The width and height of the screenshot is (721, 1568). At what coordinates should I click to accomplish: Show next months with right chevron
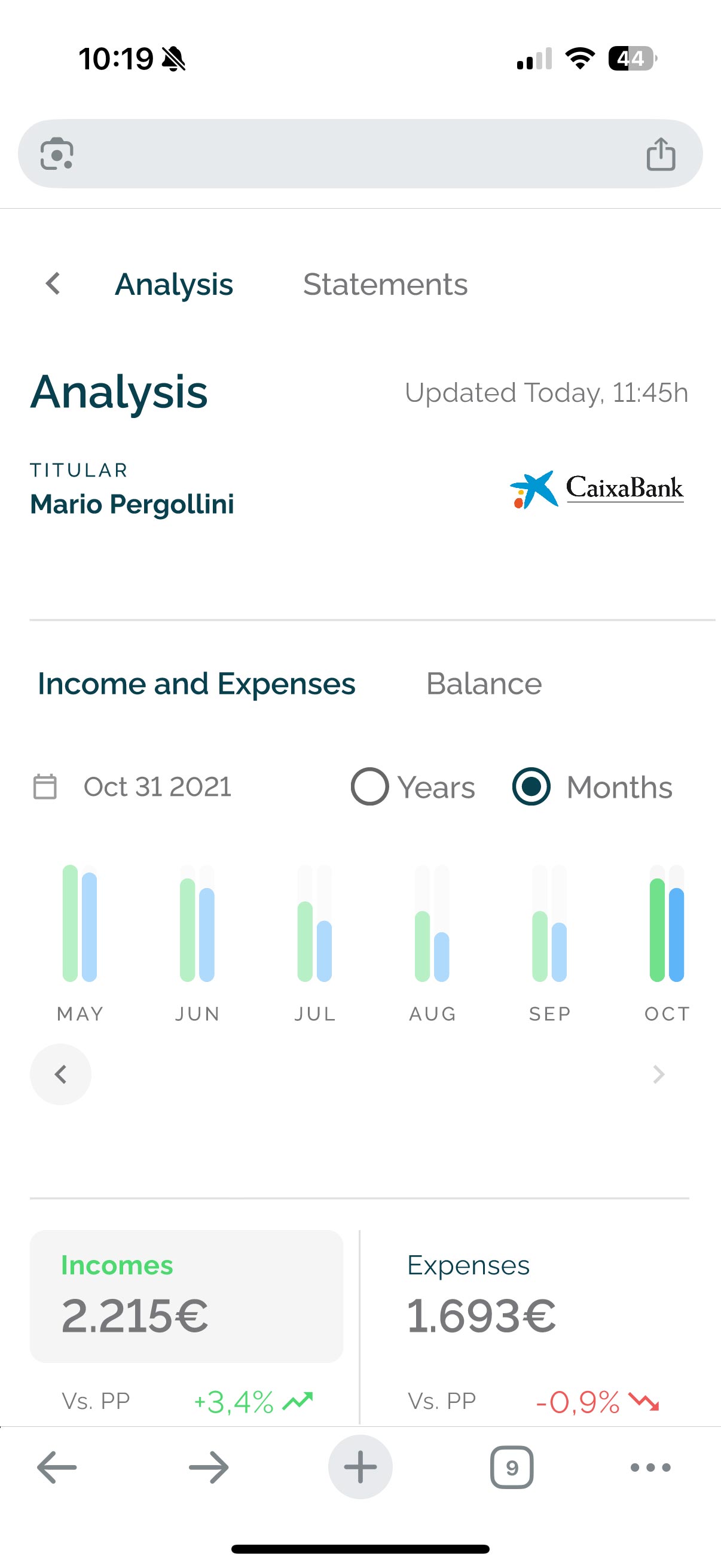(658, 1075)
